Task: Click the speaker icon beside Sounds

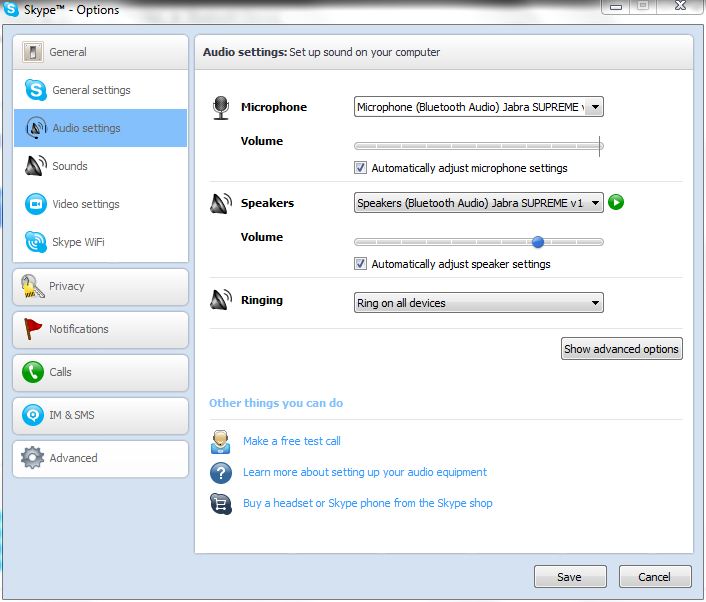Action: click(36, 166)
